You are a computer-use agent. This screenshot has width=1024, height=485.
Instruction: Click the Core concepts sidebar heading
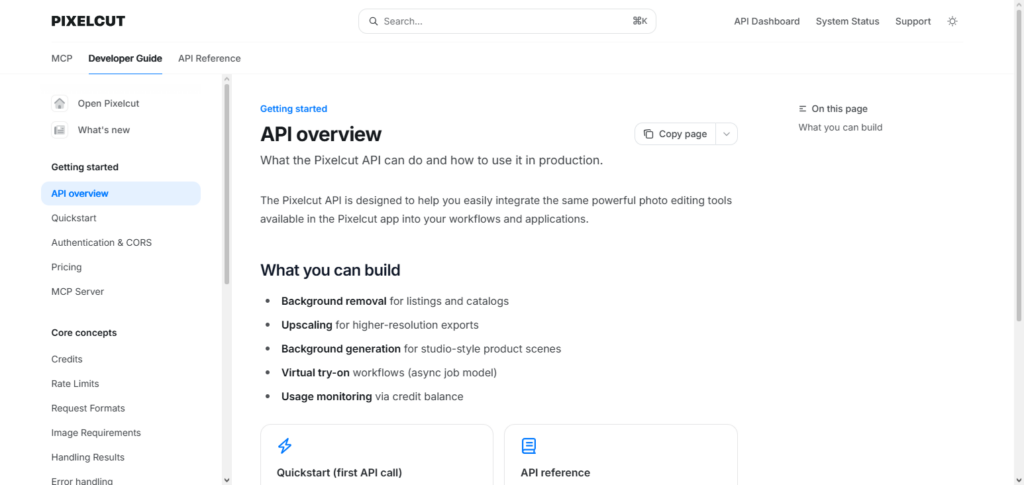click(84, 332)
